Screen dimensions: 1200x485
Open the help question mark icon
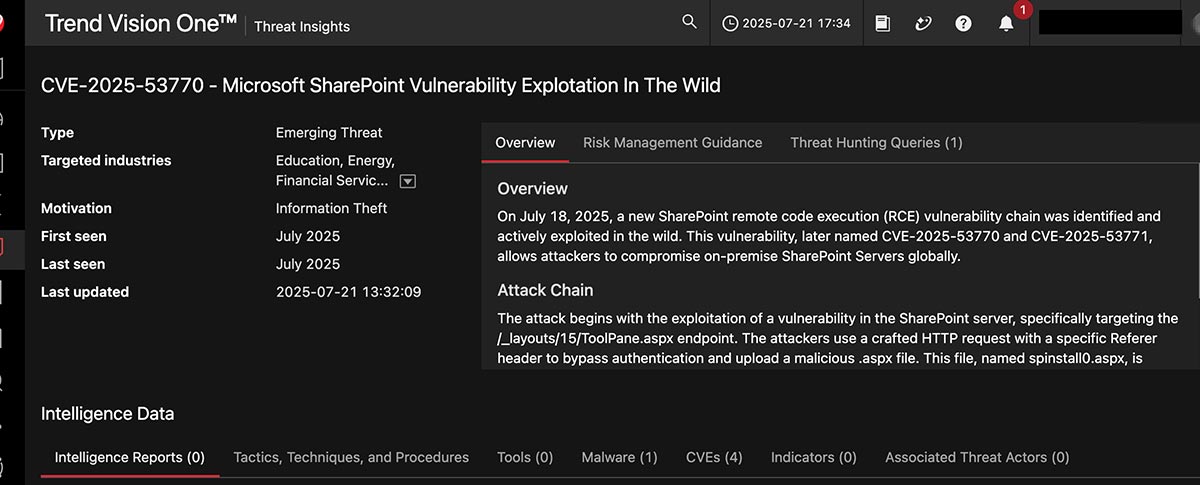(x=963, y=23)
